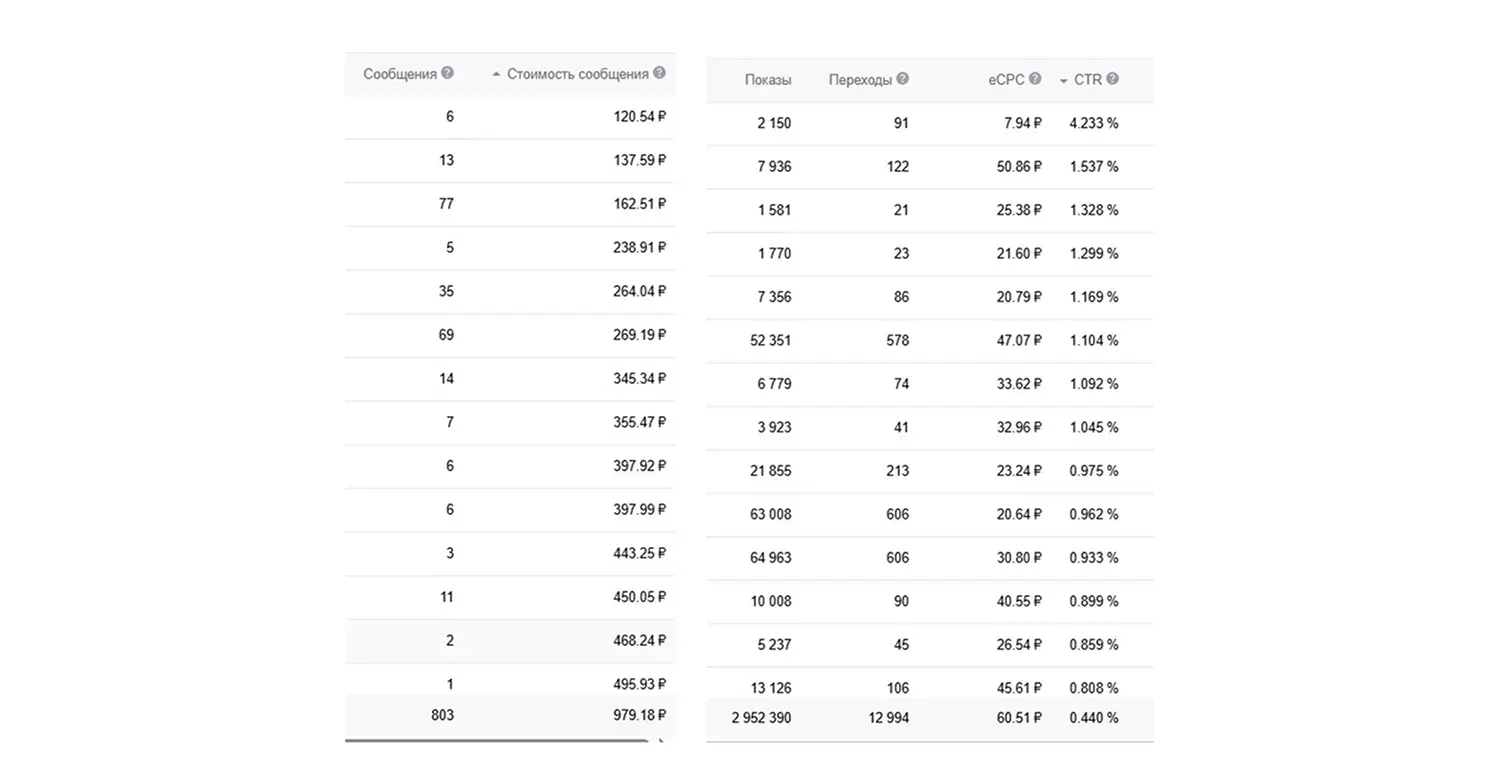Click the help icon next to Сообщения
Viewport: 1500px width, 784px height.
(x=447, y=73)
